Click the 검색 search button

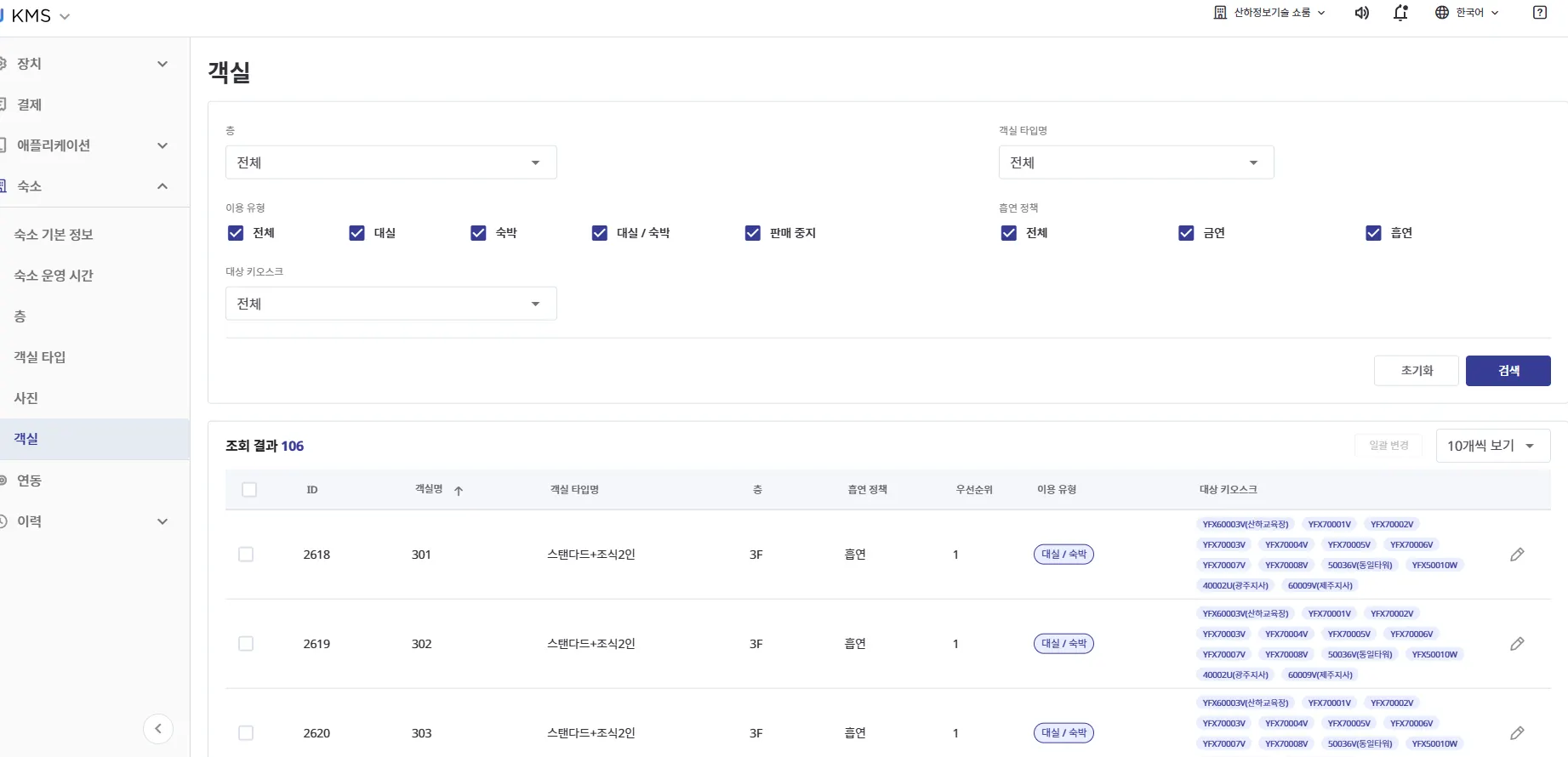click(1508, 371)
